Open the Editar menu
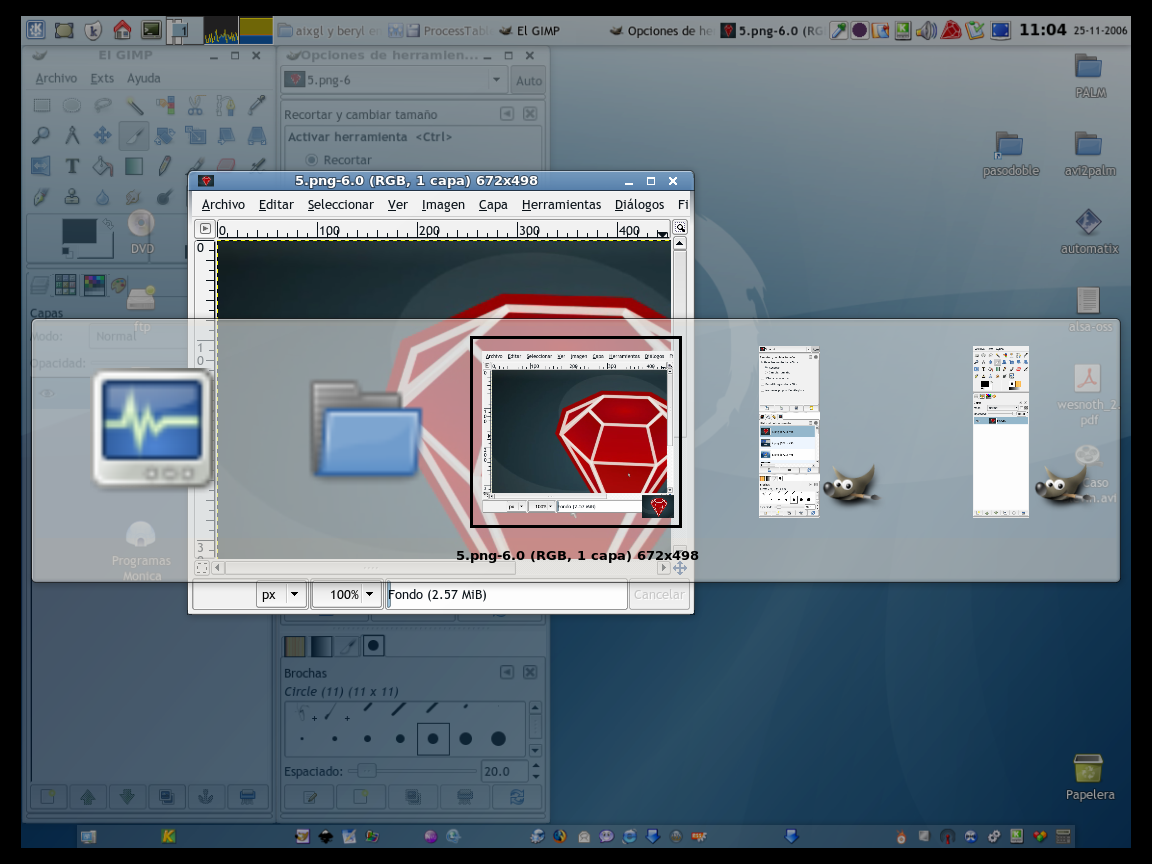Image resolution: width=1152 pixels, height=864 pixels. (x=276, y=204)
